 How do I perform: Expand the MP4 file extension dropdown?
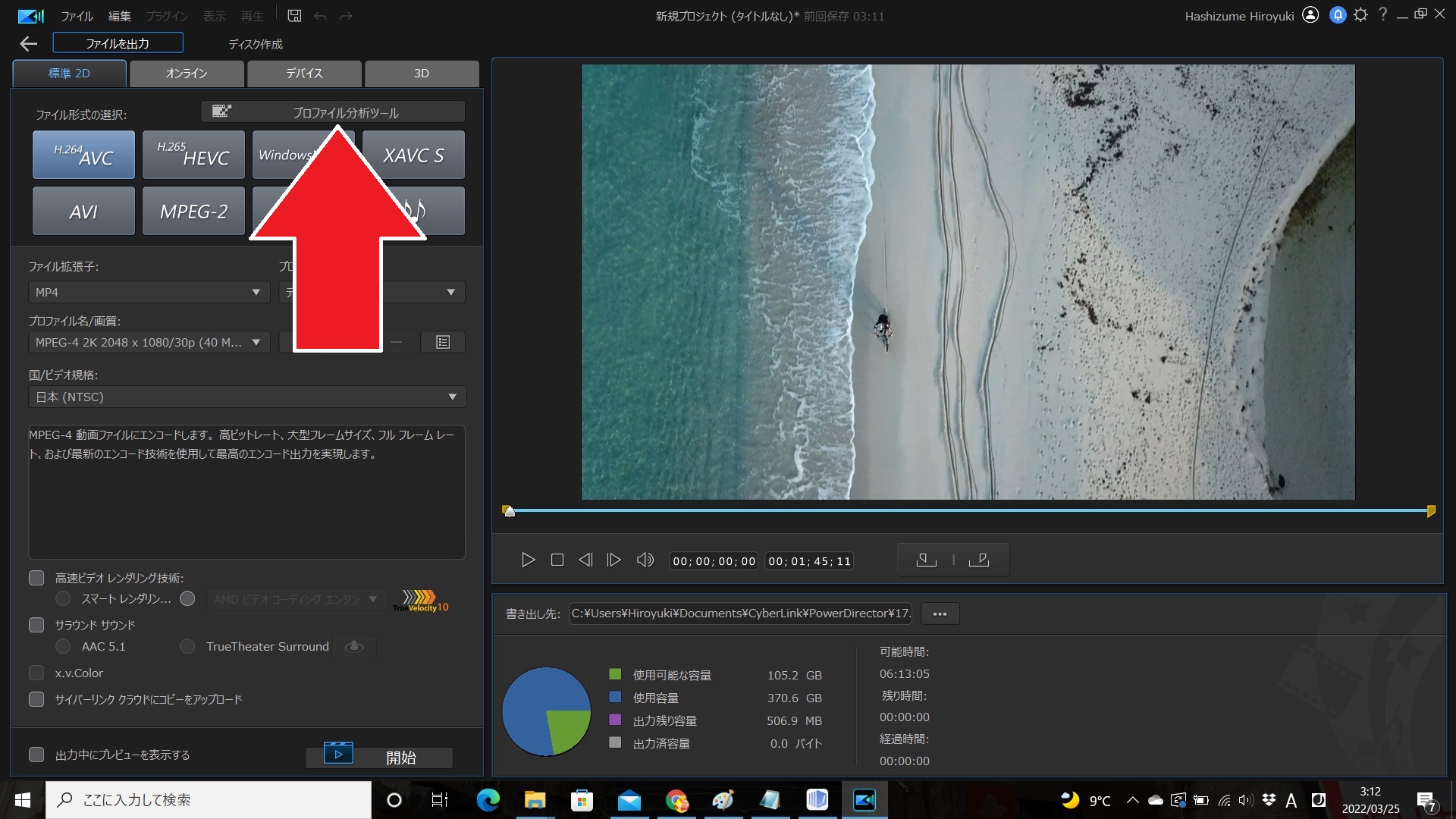tap(149, 293)
